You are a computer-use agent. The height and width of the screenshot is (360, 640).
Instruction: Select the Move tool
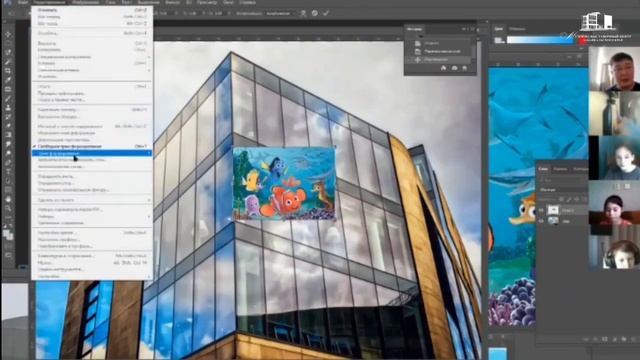(8, 34)
